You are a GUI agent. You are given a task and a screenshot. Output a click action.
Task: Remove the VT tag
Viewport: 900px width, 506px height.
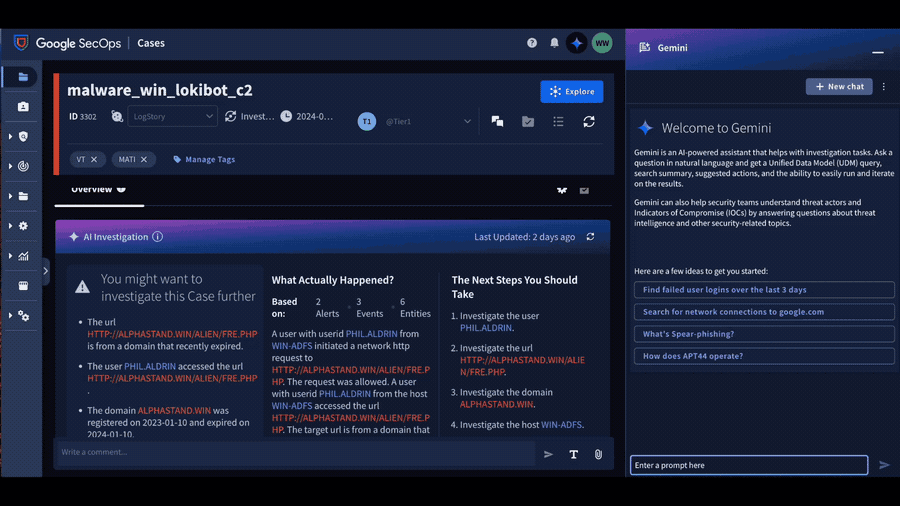(x=94, y=159)
